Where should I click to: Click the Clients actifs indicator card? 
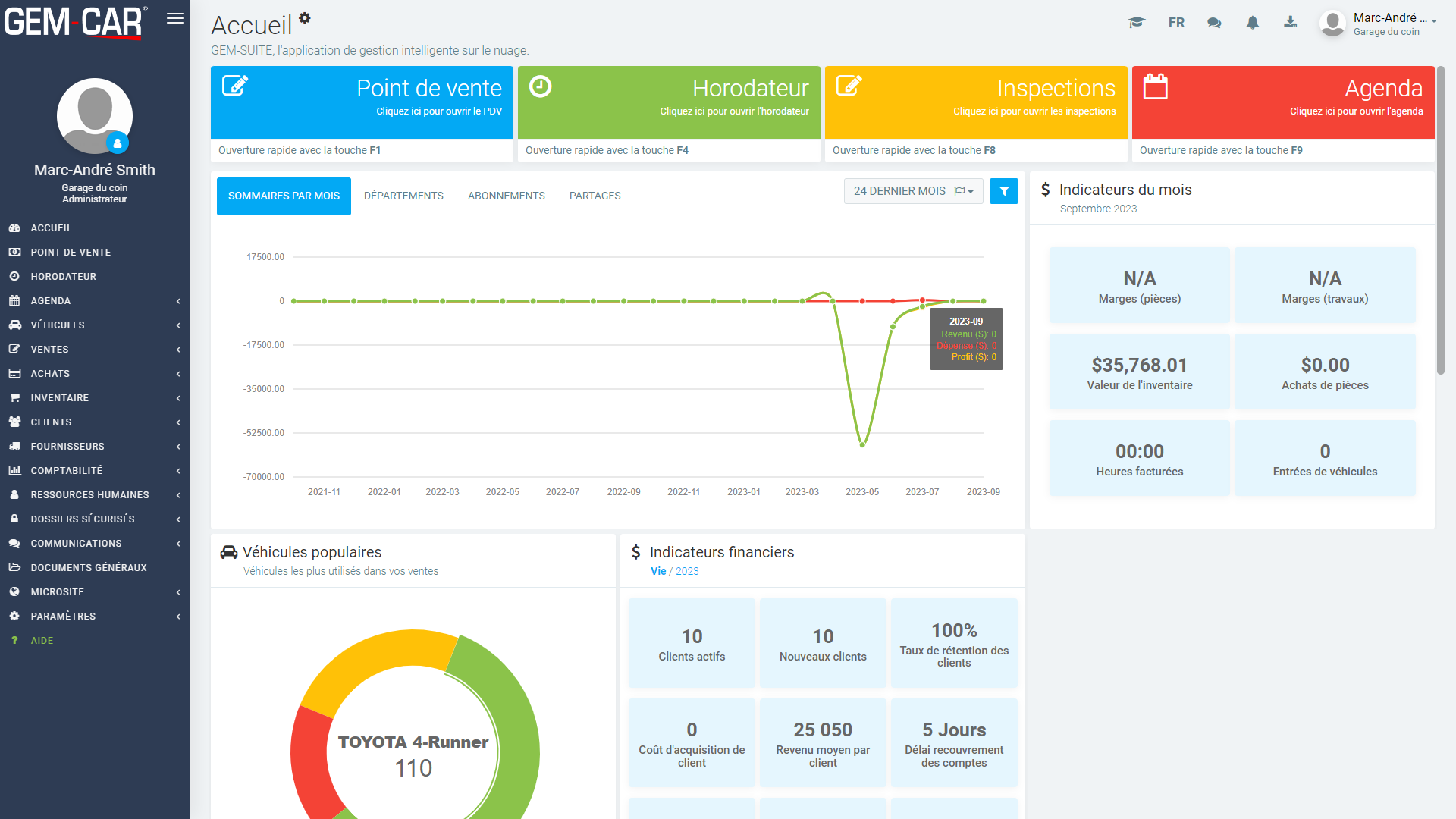[692, 643]
